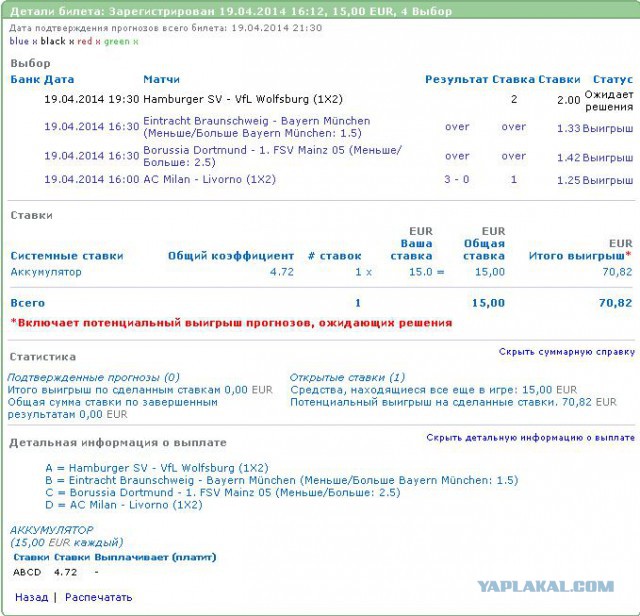The width and height of the screenshot is (640, 616).
Task: Open Eintracht Braunschweig - Bayern München match
Action: point(257,127)
